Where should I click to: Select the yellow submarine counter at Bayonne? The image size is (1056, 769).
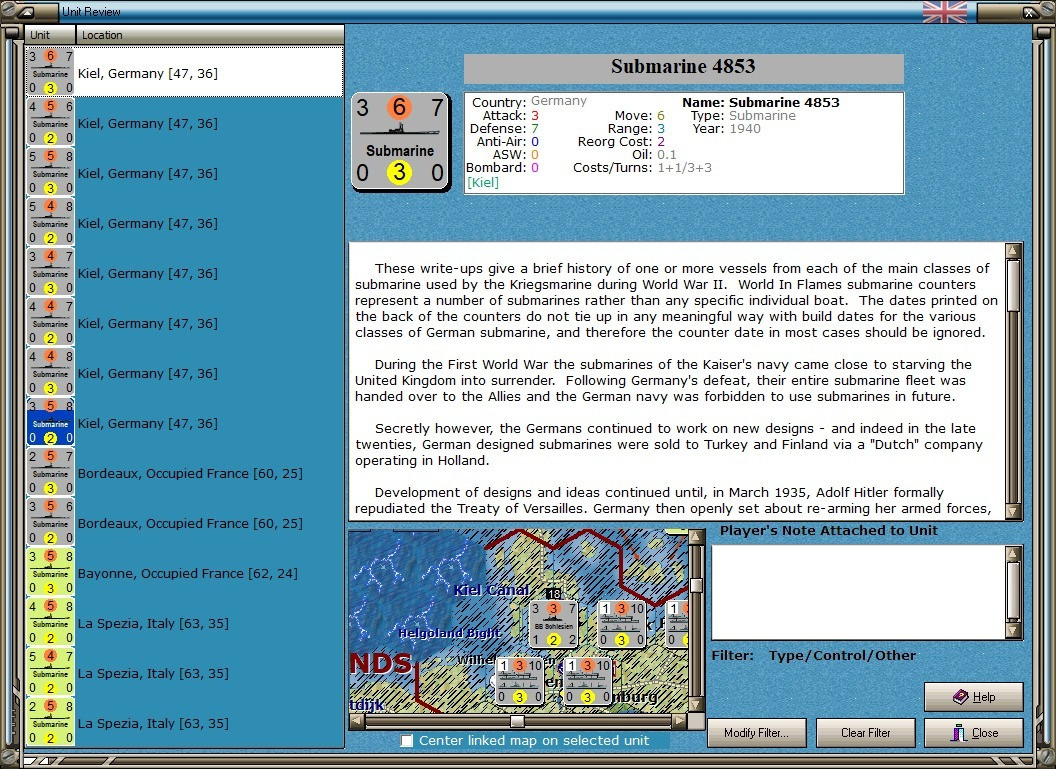[51, 572]
